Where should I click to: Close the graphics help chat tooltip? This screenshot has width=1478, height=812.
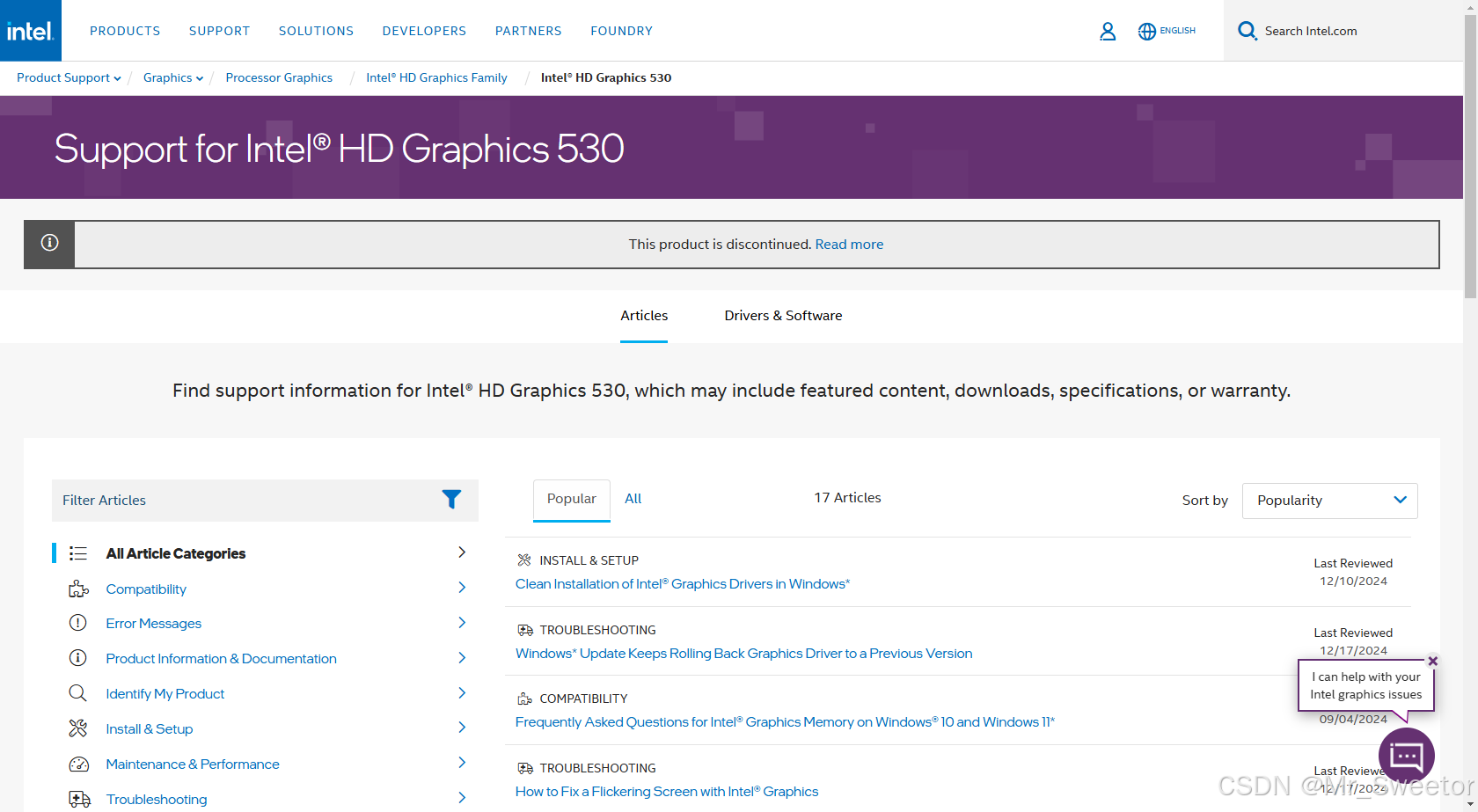(x=1433, y=661)
